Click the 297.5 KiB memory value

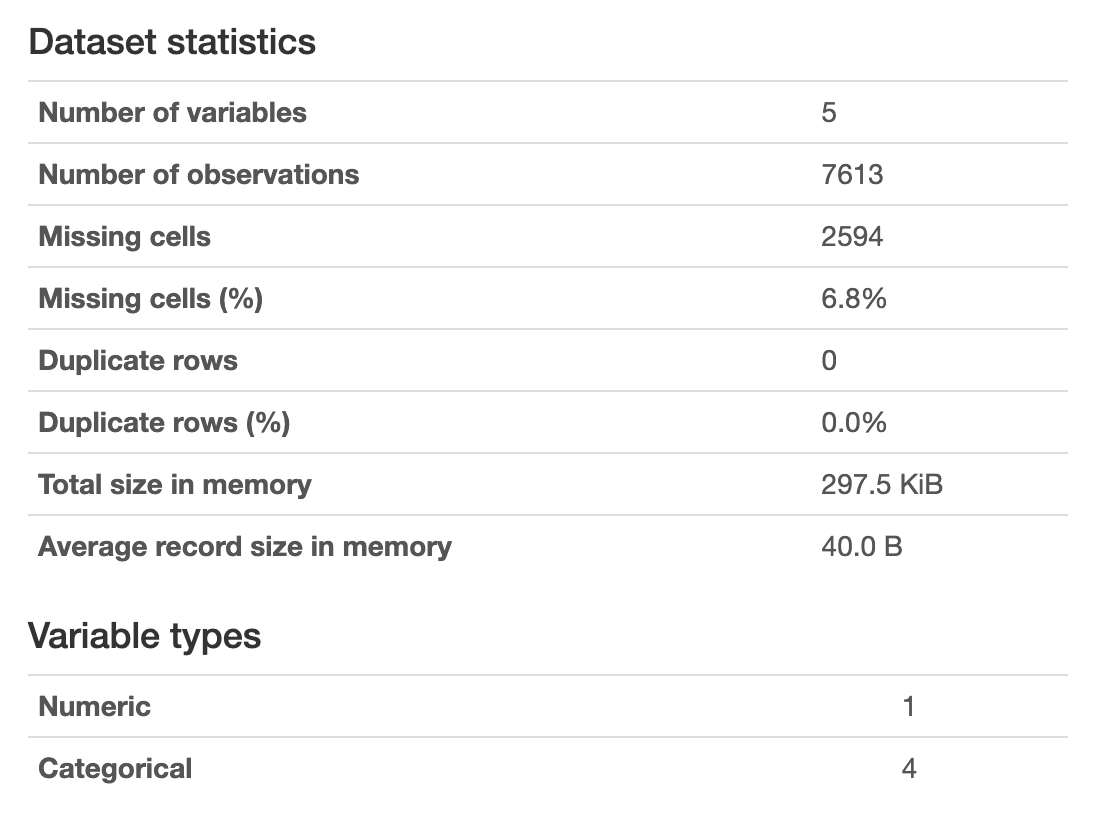click(x=881, y=485)
